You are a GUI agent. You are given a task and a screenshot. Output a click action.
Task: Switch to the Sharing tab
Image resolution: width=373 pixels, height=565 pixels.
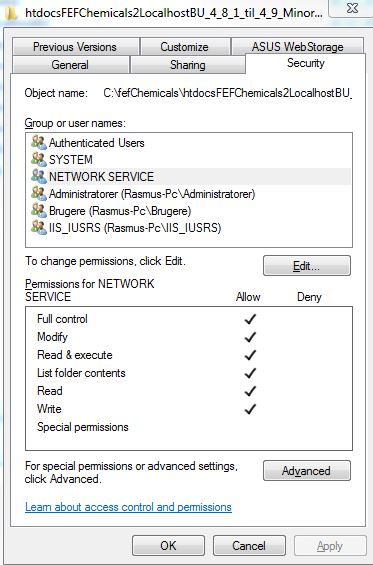[187, 65]
